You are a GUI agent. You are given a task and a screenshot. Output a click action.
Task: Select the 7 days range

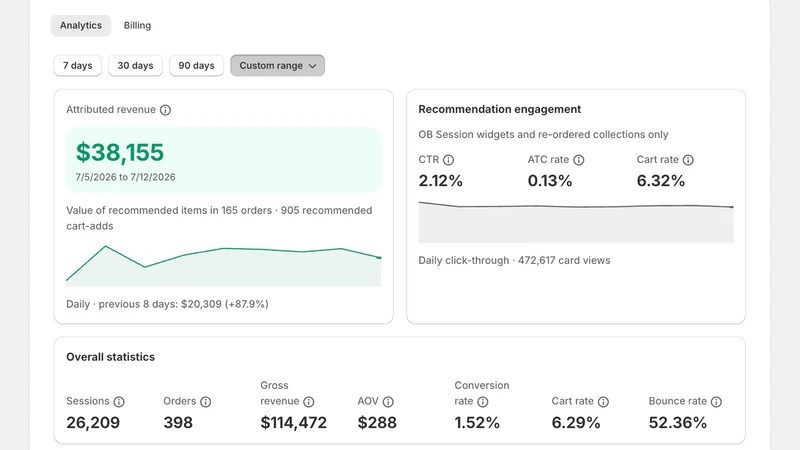pyautogui.click(x=78, y=66)
